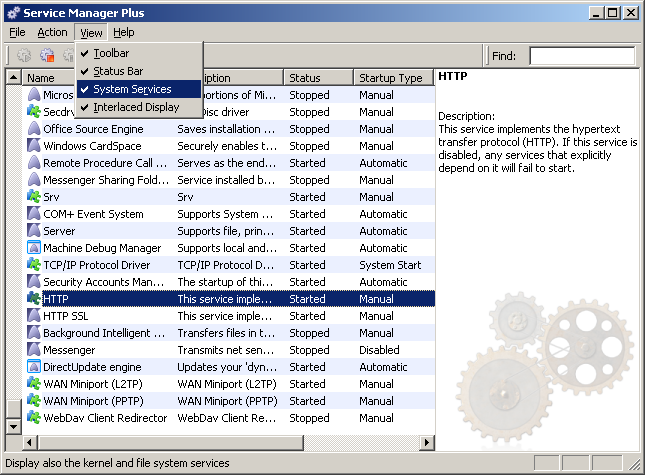Select the WebDav Client Redirector name
645x475 pixels.
(105, 418)
